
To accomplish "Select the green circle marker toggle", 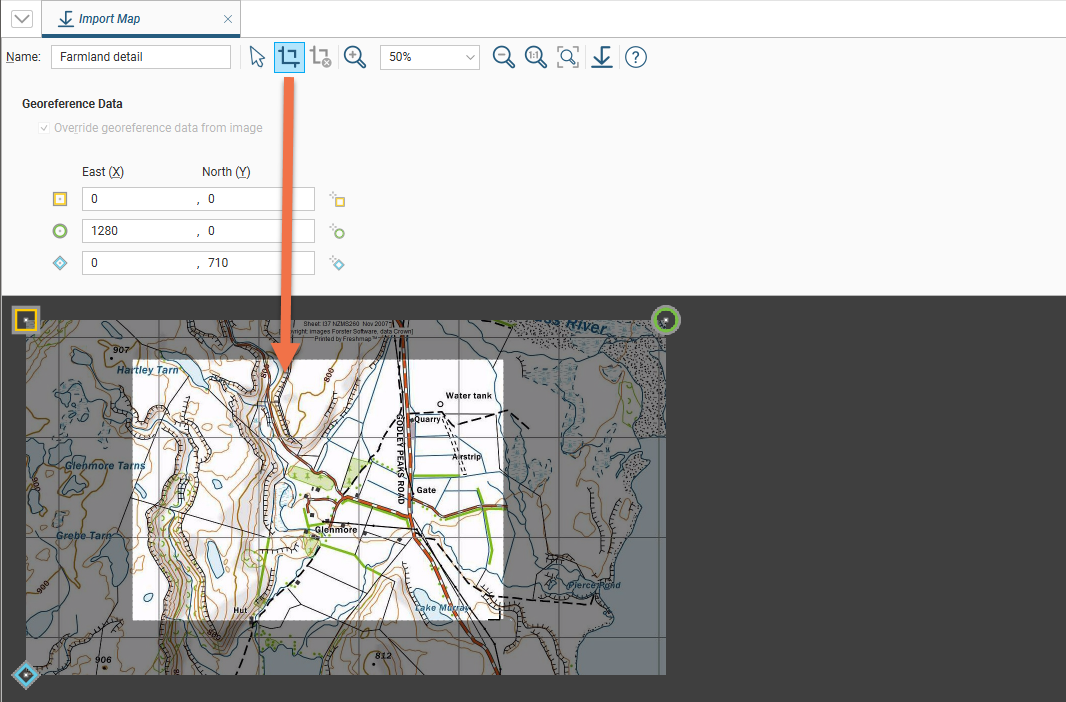I will 60,231.
